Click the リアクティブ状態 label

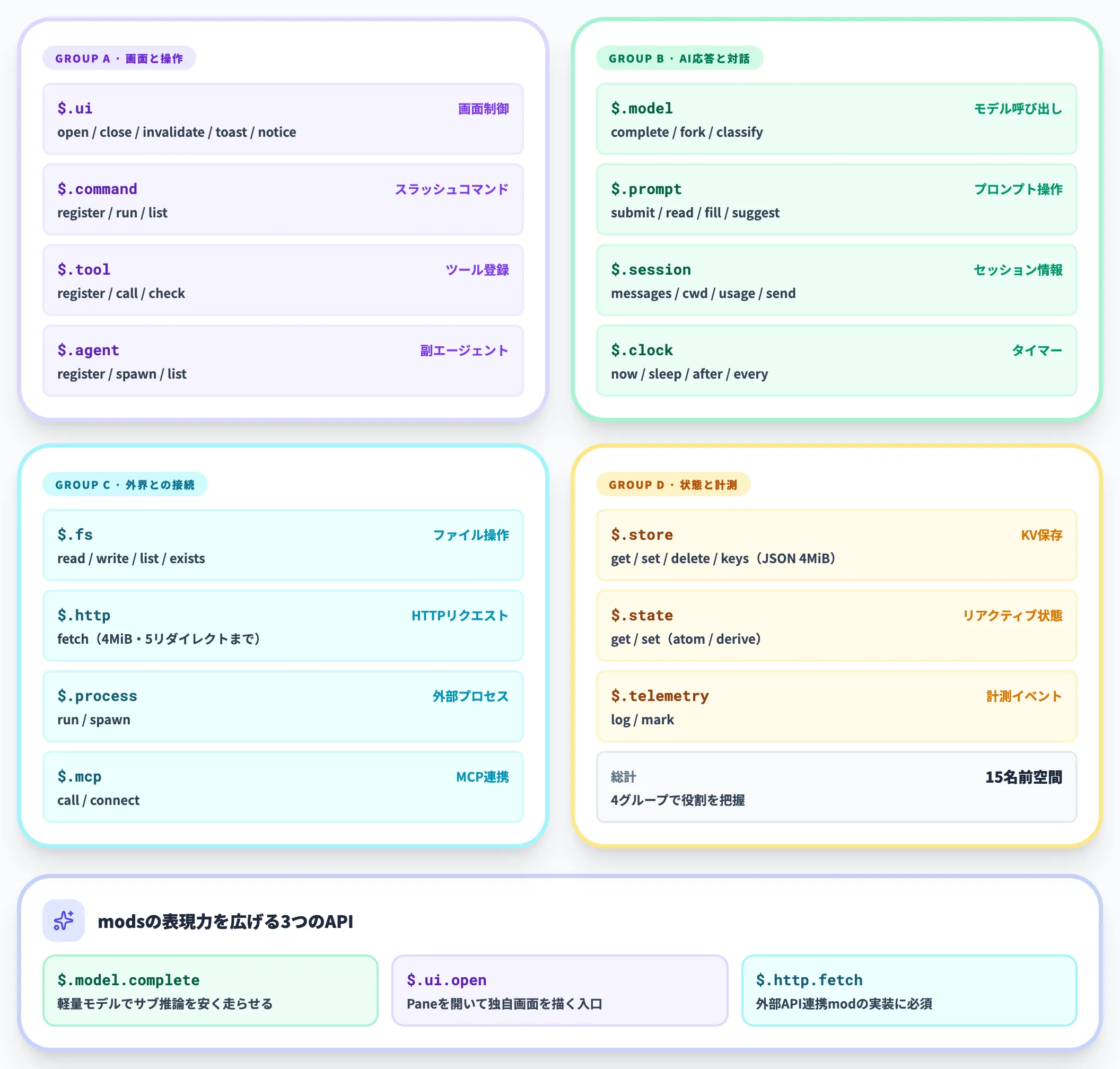[1012, 615]
